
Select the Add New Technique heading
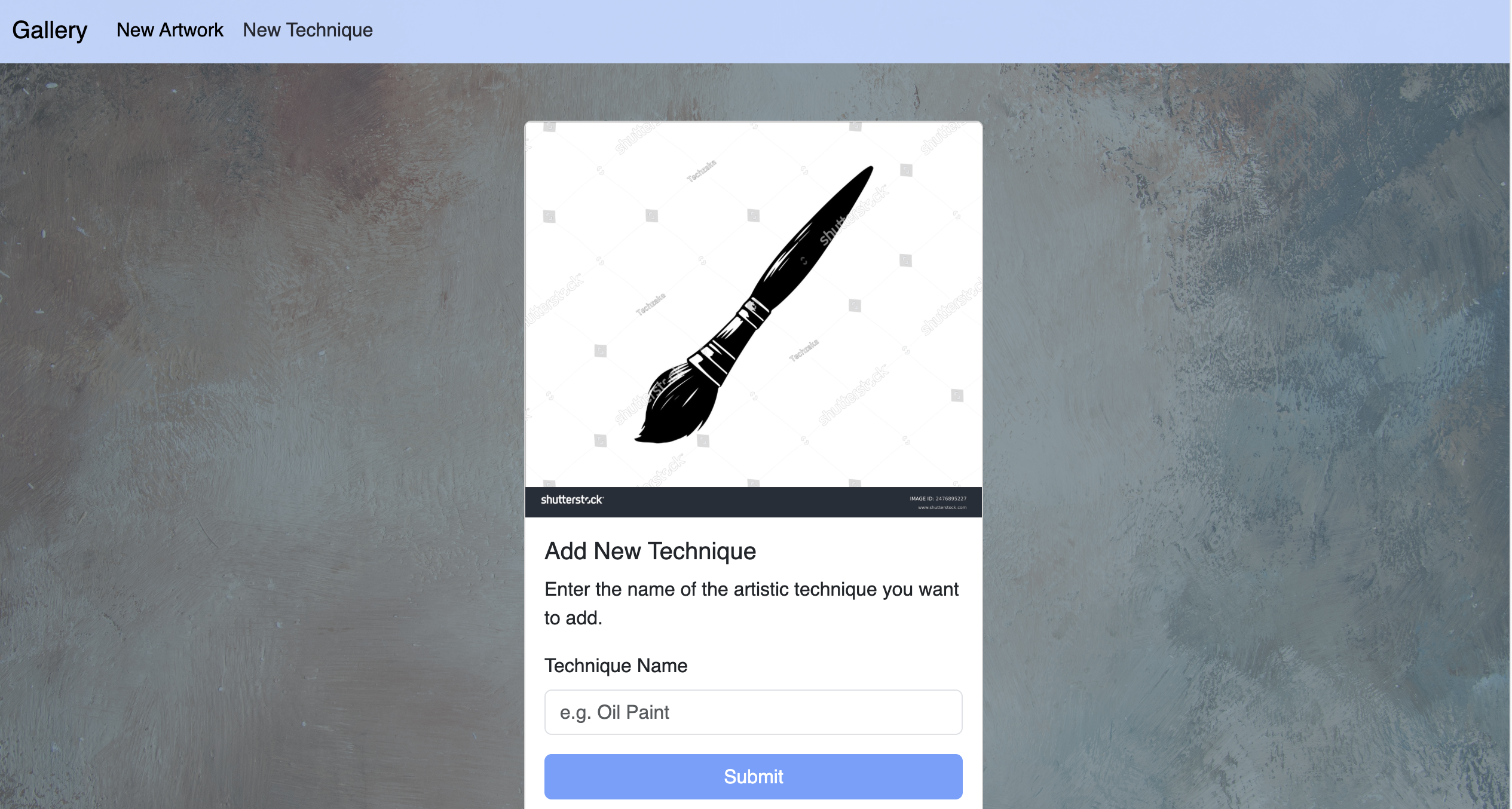(650, 551)
